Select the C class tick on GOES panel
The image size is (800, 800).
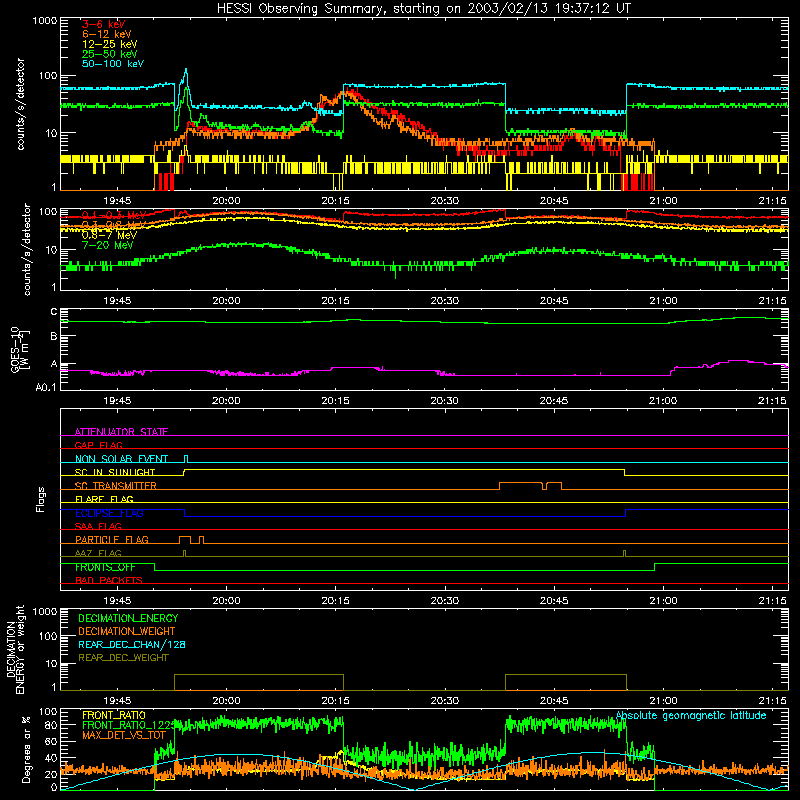(54, 312)
